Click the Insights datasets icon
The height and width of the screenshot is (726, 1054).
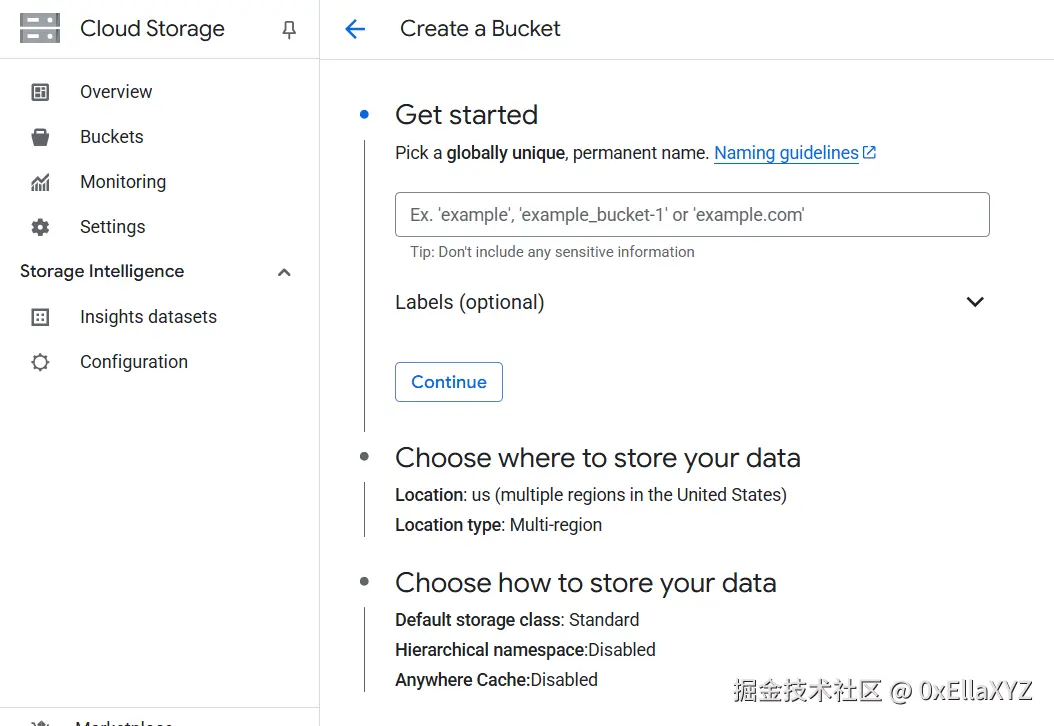[x=40, y=317]
